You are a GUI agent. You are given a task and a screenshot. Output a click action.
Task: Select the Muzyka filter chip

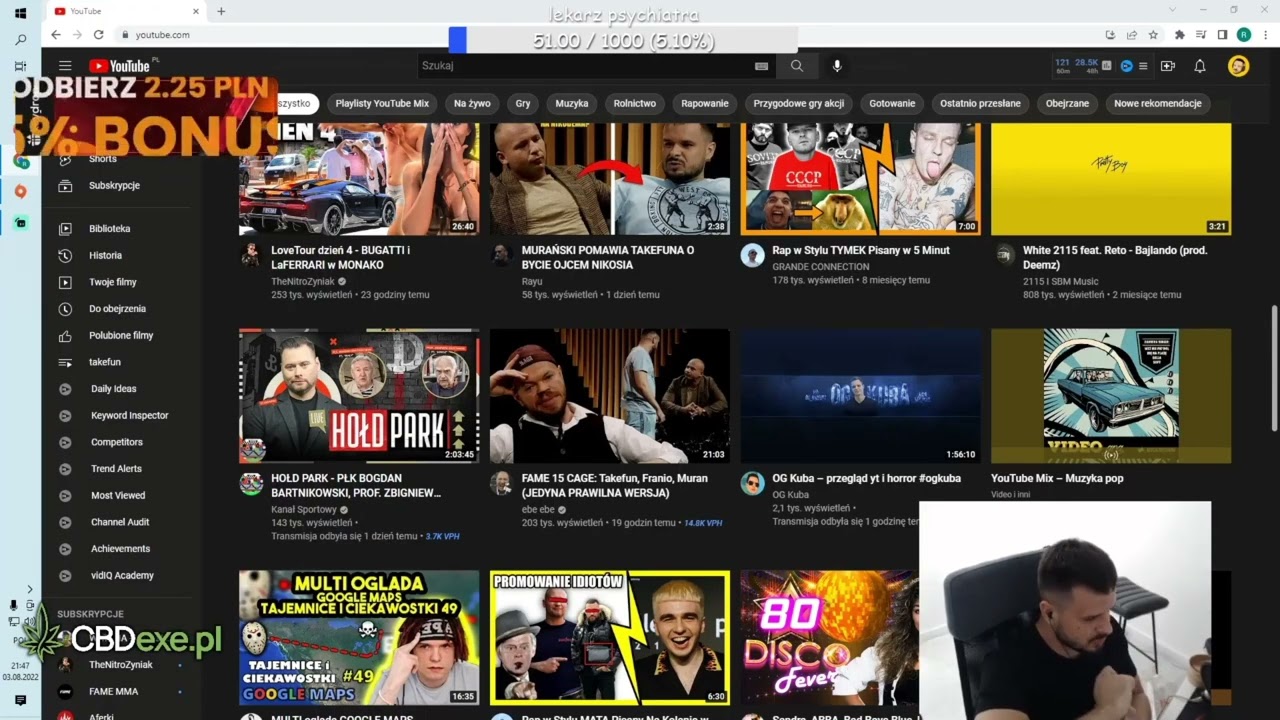(572, 103)
